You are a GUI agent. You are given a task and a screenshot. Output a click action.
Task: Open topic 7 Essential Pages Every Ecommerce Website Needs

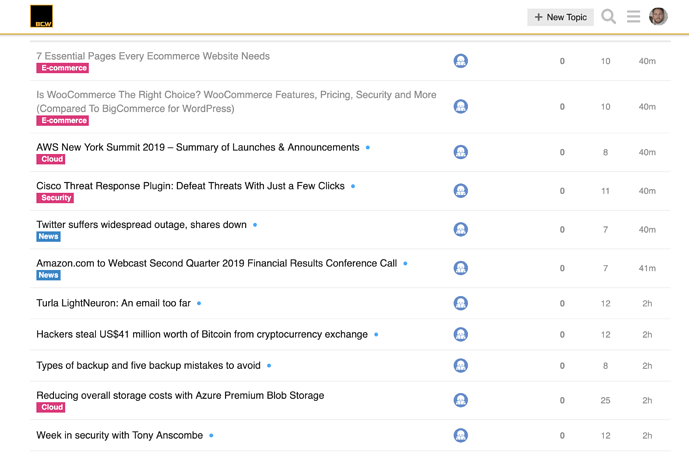click(153, 56)
